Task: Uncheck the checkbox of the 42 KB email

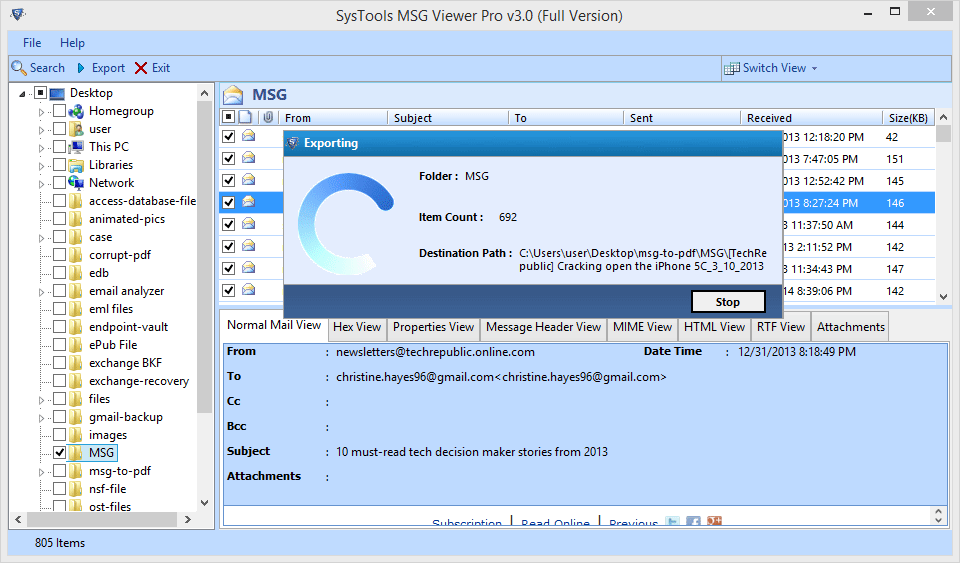Action: click(228, 136)
